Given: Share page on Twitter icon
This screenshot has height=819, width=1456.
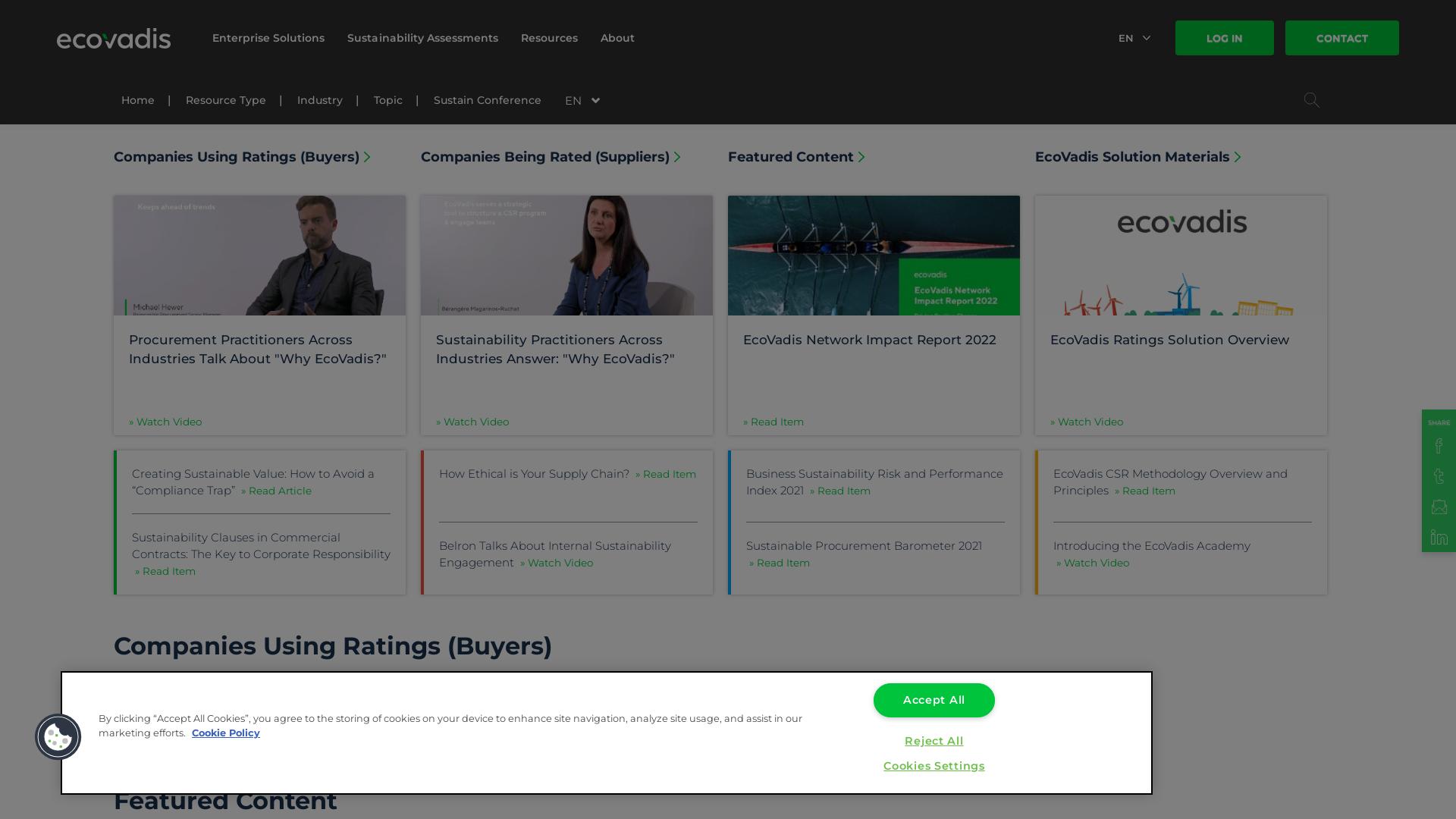Looking at the screenshot, I should (x=1439, y=476).
